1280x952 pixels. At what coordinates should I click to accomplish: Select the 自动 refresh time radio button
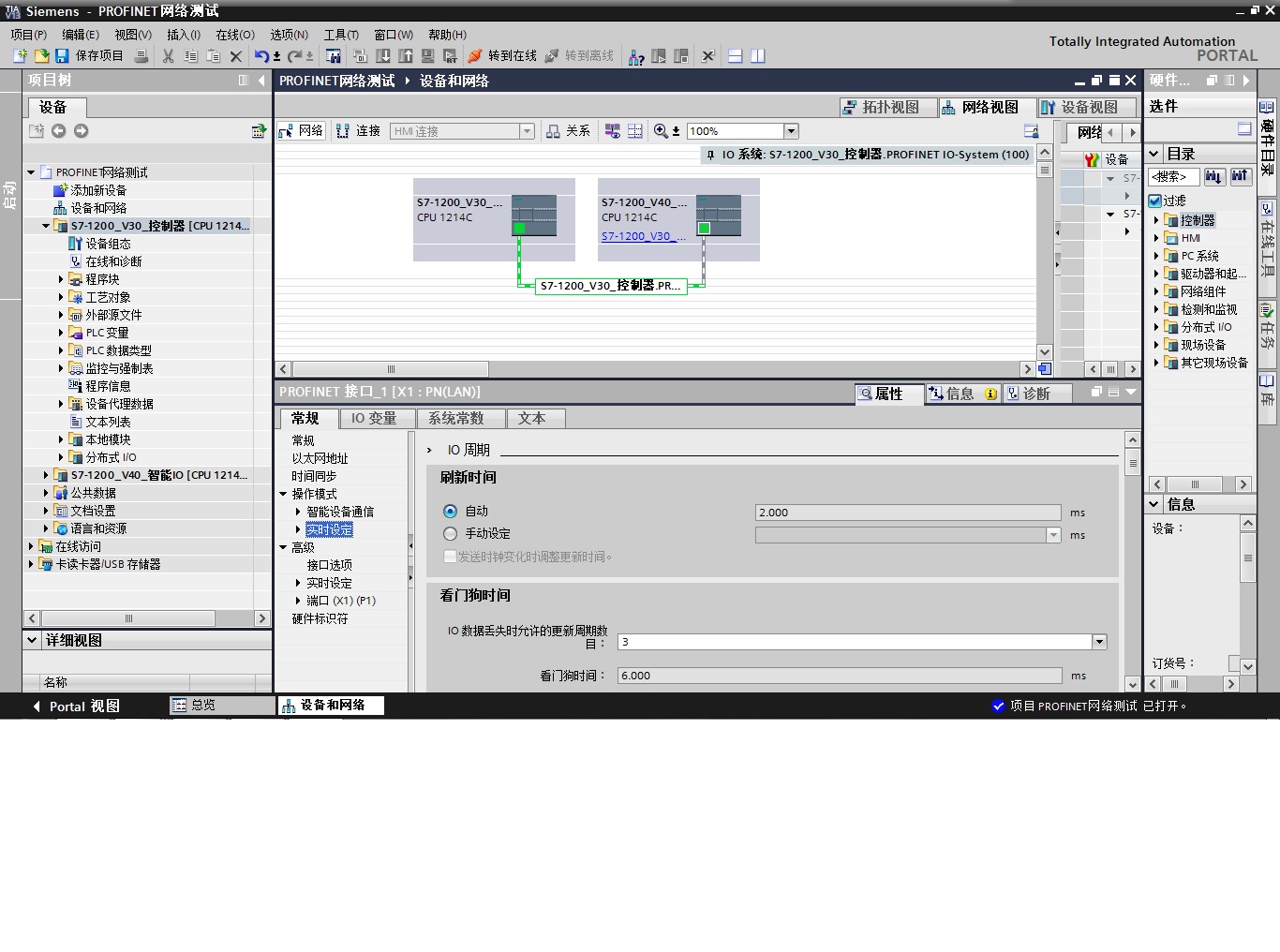(450, 512)
